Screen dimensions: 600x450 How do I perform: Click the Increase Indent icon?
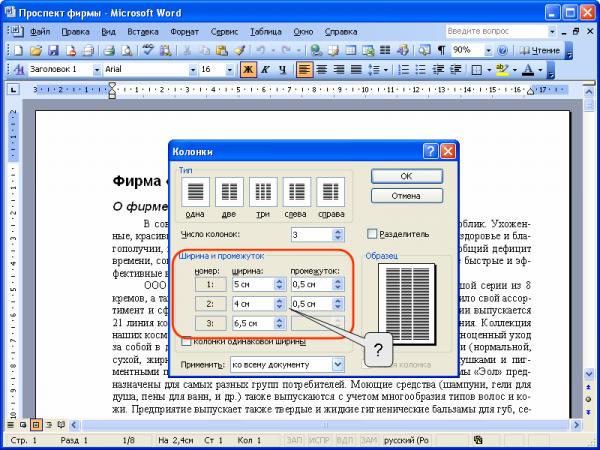[455, 70]
